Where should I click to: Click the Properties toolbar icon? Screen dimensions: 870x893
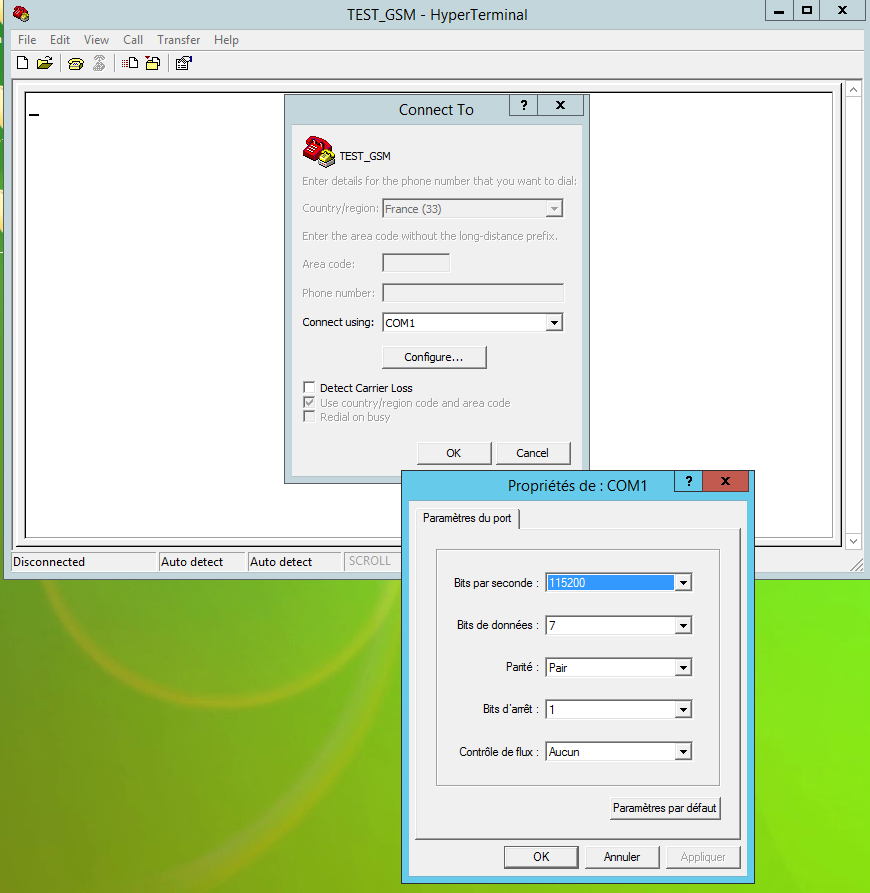(183, 63)
